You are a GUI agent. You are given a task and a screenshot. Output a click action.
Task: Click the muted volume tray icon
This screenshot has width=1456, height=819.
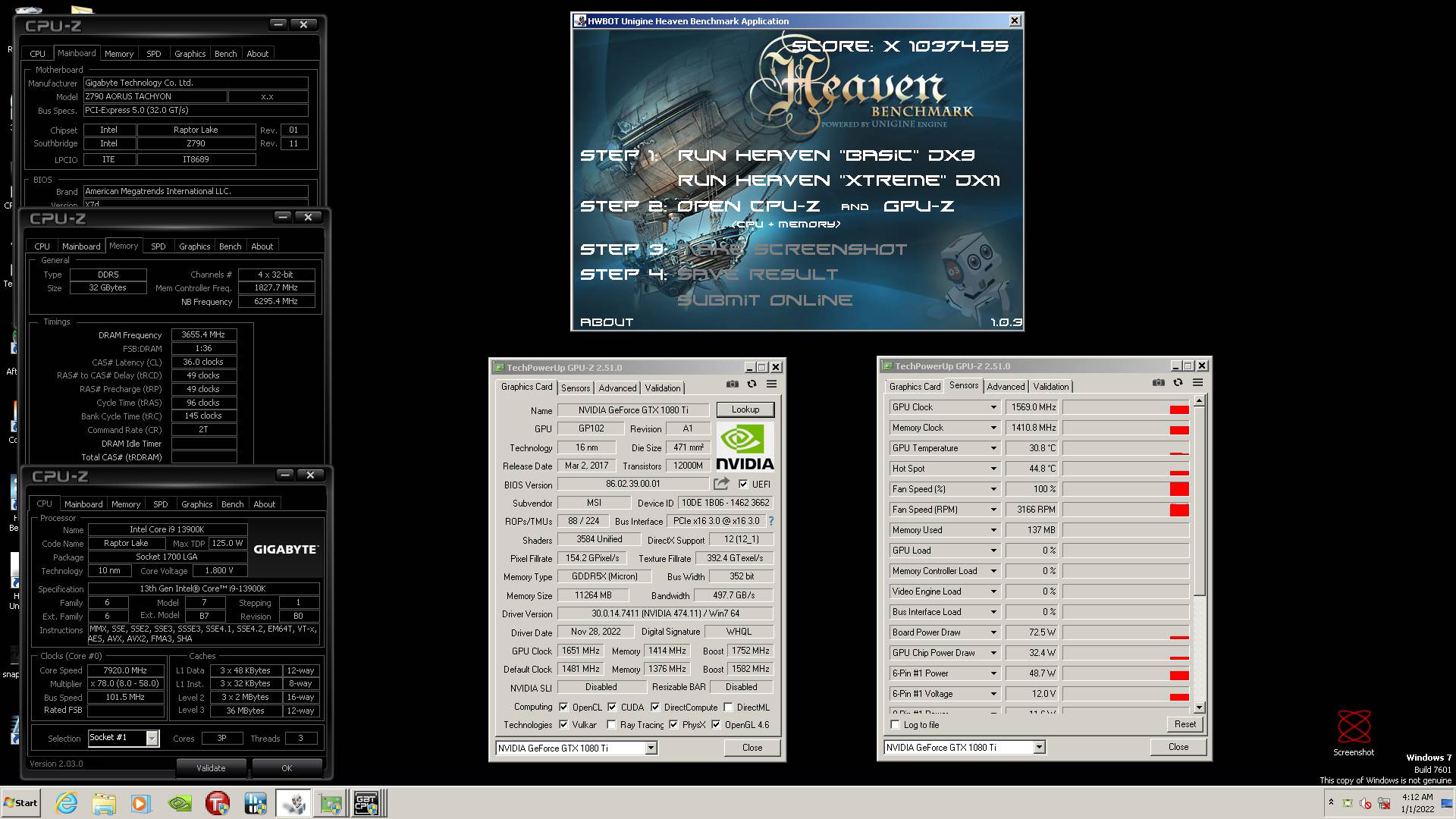pyautogui.click(x=1366, y=803)
